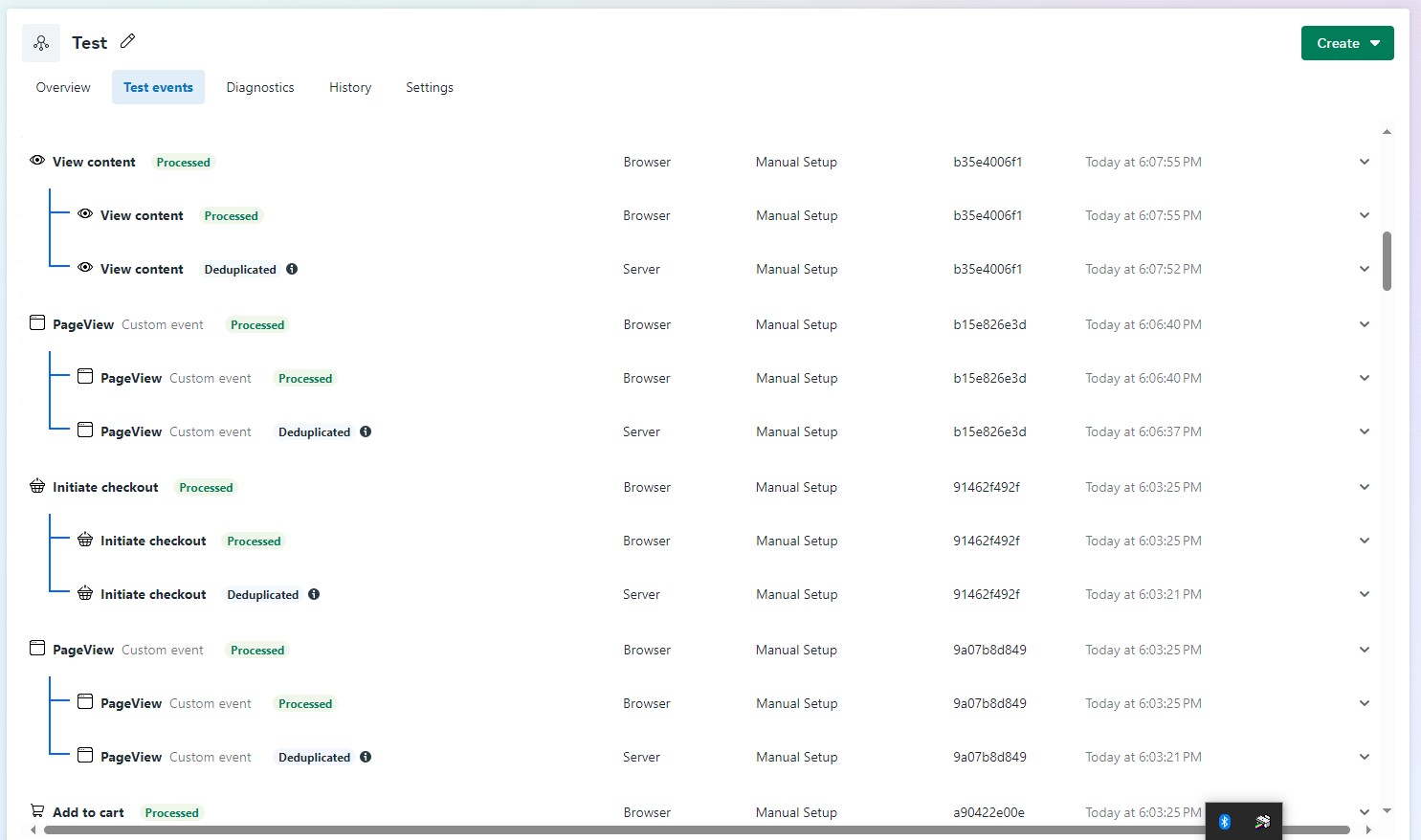This screenshot has width=1421, height=840.
Task: Expand the top View content event row chevron
Action: [x=1365, y=162]
